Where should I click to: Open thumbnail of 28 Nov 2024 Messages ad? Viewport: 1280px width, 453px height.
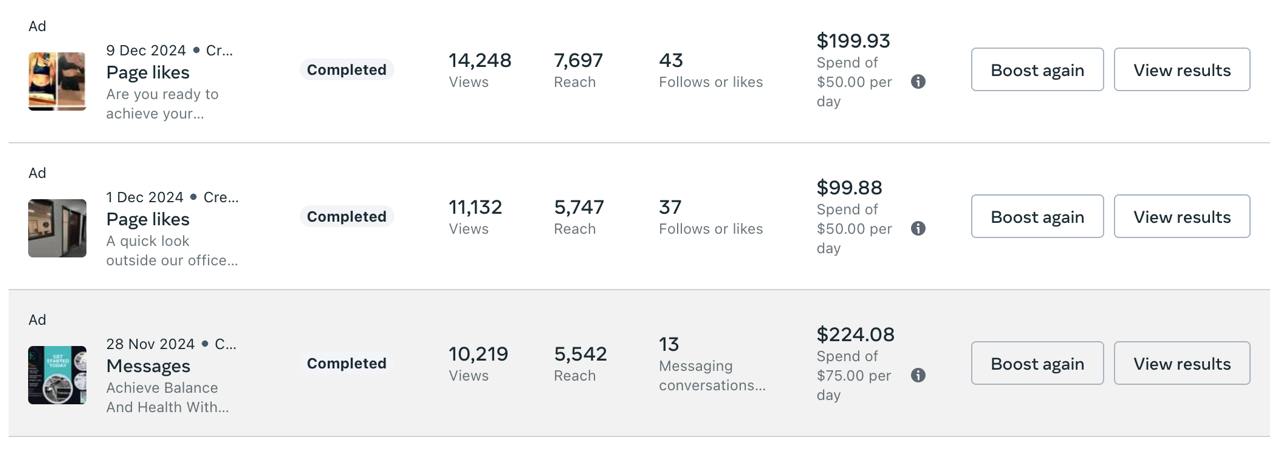point(57,375)
